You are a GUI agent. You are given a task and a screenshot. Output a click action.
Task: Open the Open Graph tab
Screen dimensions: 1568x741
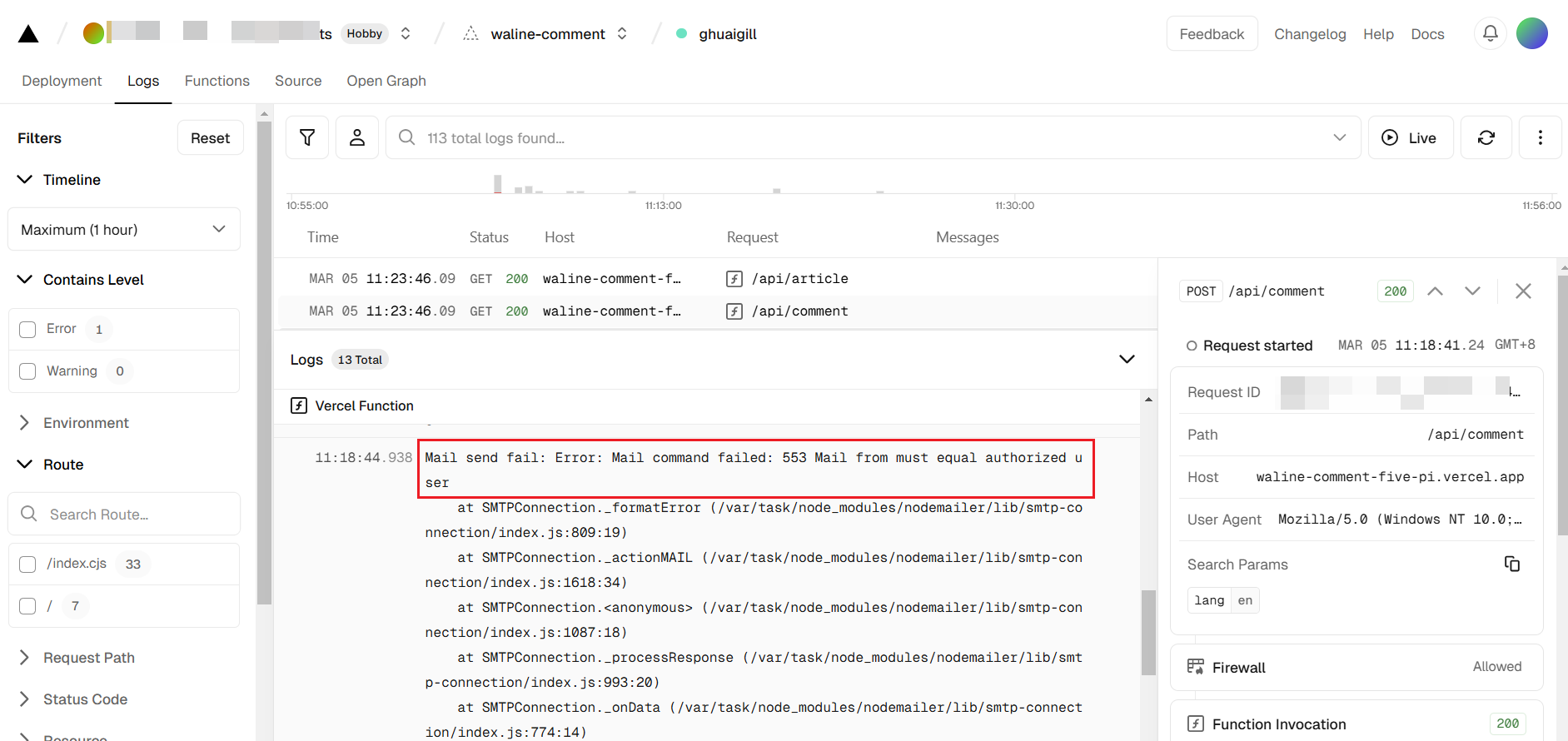point(386,81)
